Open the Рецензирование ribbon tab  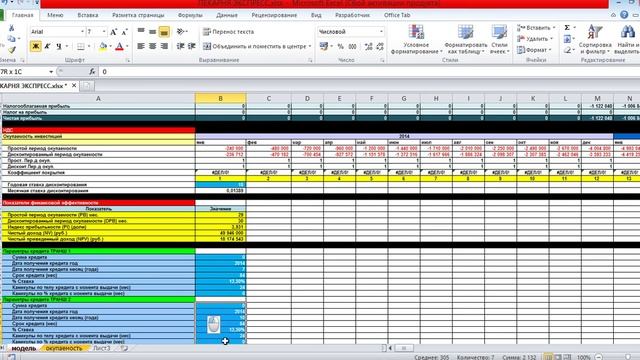(x=274, y=15)
